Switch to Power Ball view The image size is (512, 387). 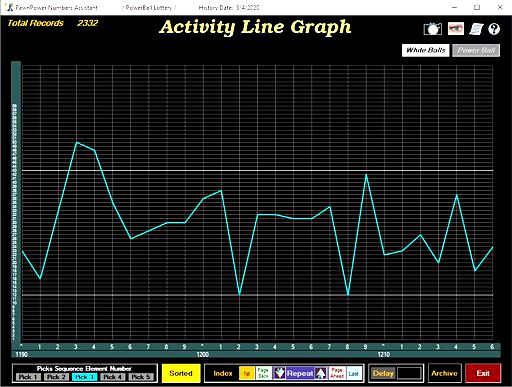476,50
